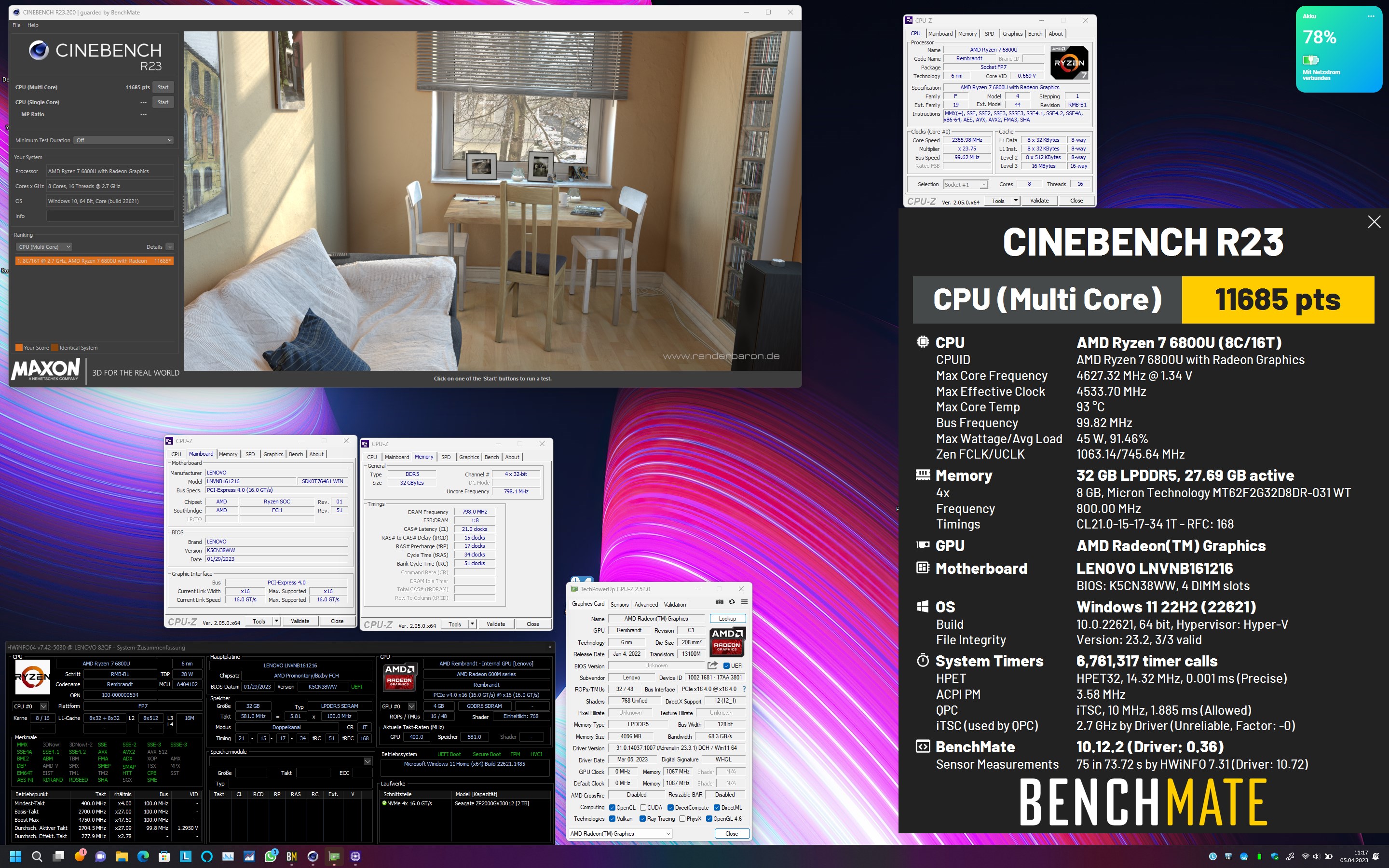Open Tools dropdown arrow in top CPU-Z window
Screen dimensions: 1389x868
click(x=1016, y=200)
